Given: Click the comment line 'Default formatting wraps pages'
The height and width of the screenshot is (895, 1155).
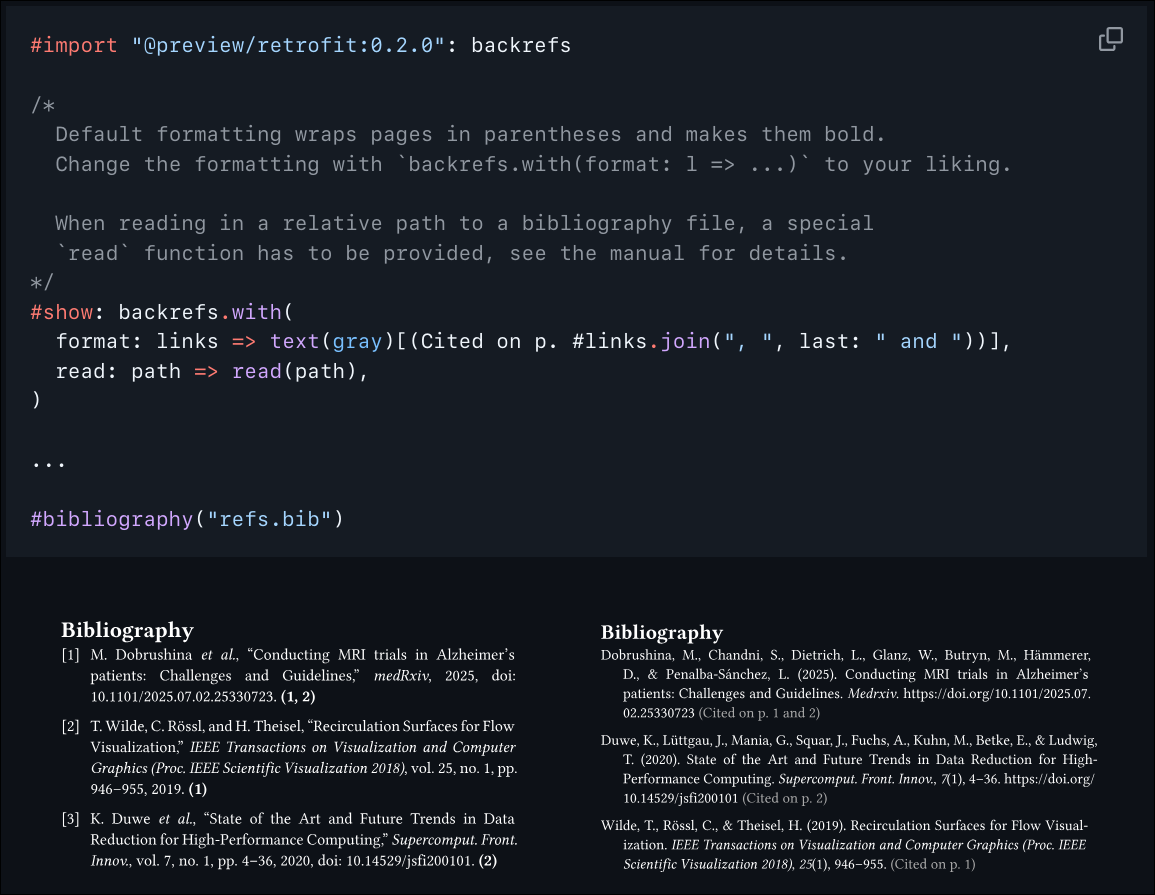Looking at the screenshot, I should point(470,134).
